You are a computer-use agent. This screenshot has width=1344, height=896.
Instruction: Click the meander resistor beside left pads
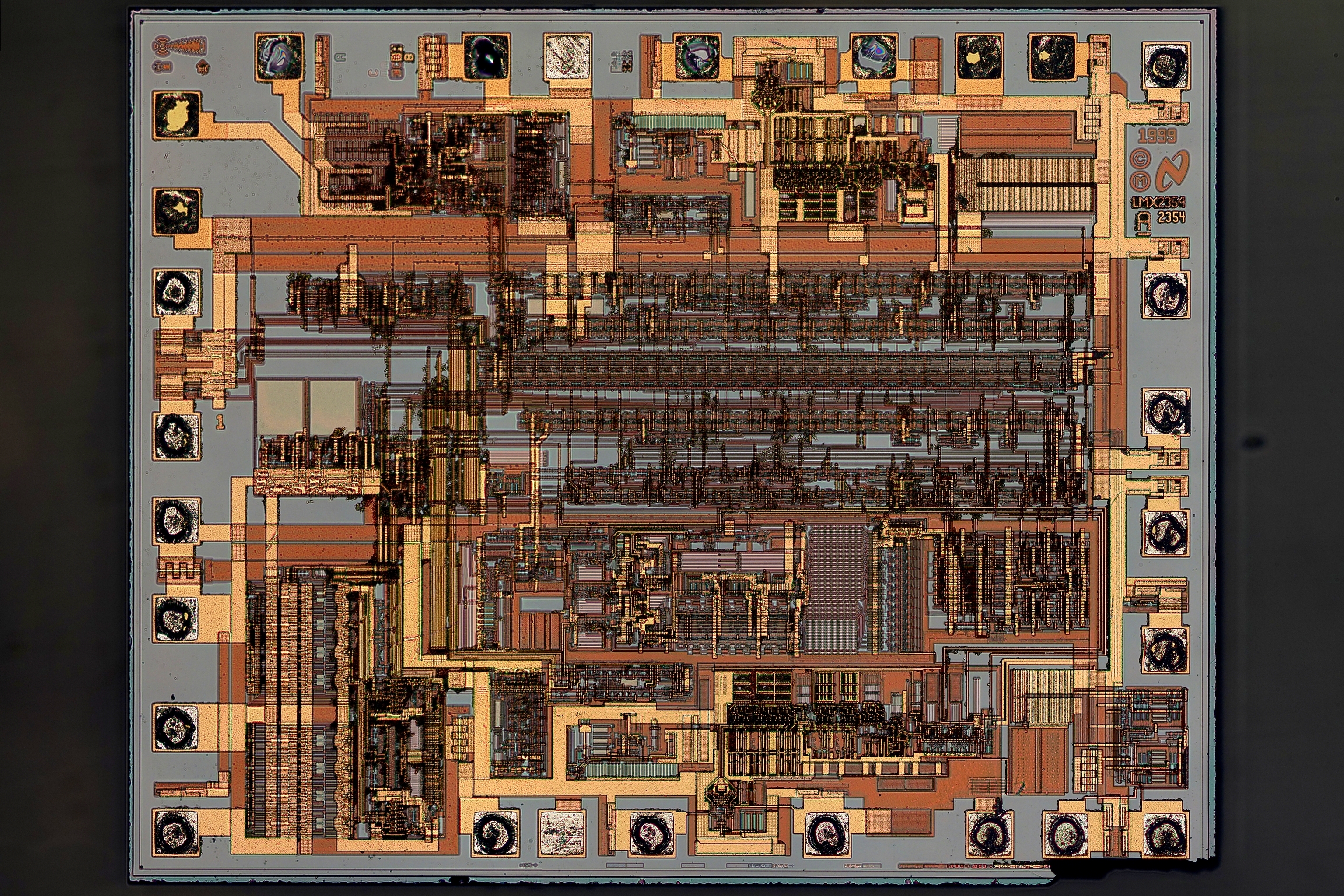coord(180,570)
